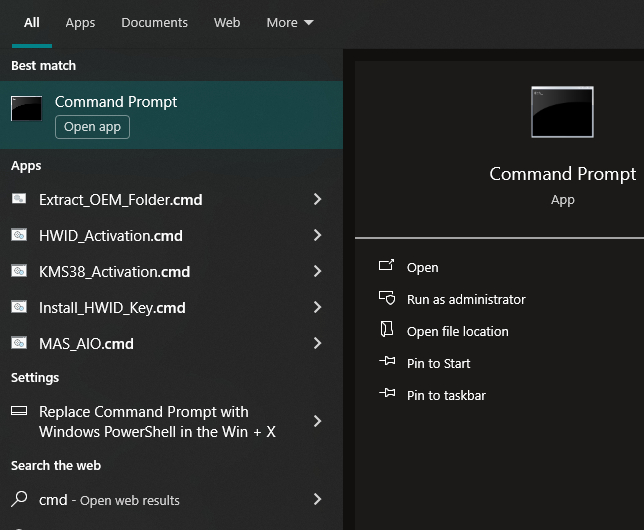Screen dimensions: 644x530
Task: Click Open in the preview pane
Action: (422, 267)
